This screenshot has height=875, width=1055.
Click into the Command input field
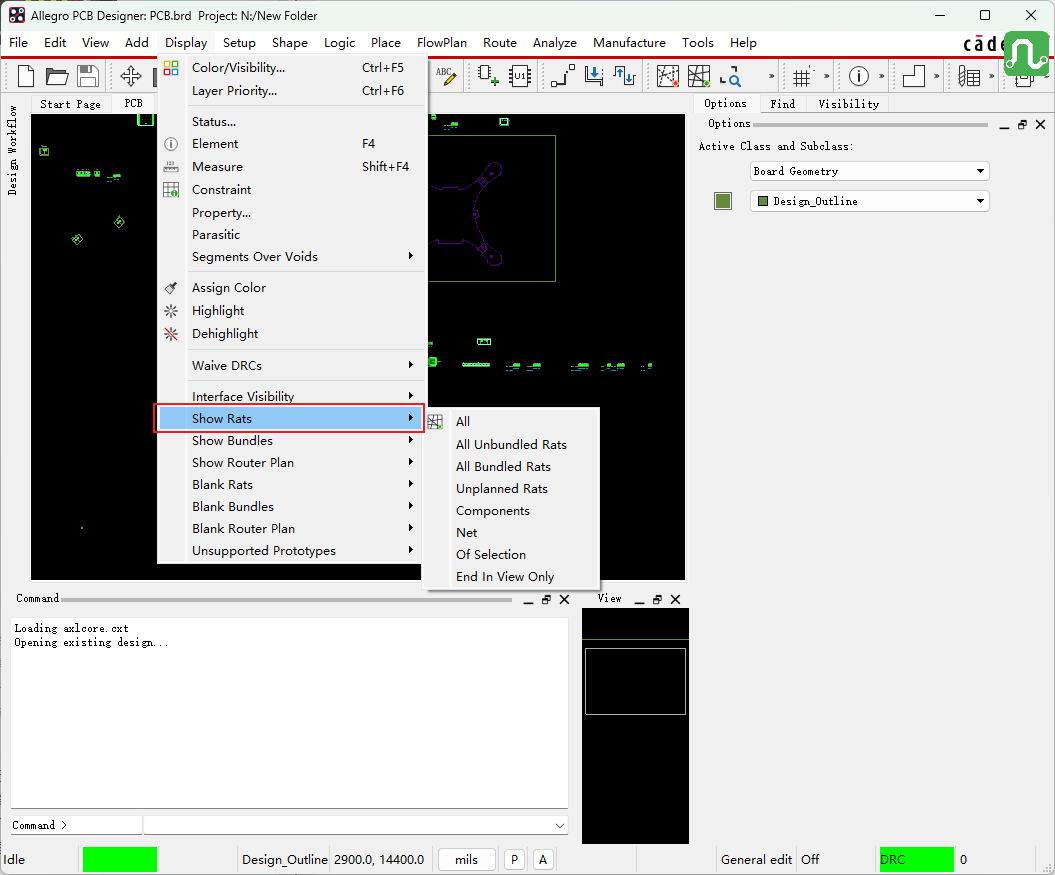[x=355, y=825]
